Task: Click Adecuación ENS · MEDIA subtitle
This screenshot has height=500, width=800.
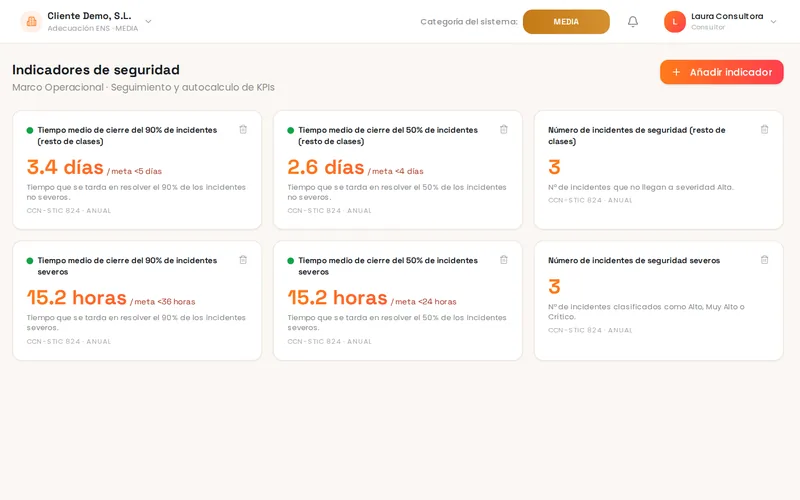Action: click(x=92, y=29)
